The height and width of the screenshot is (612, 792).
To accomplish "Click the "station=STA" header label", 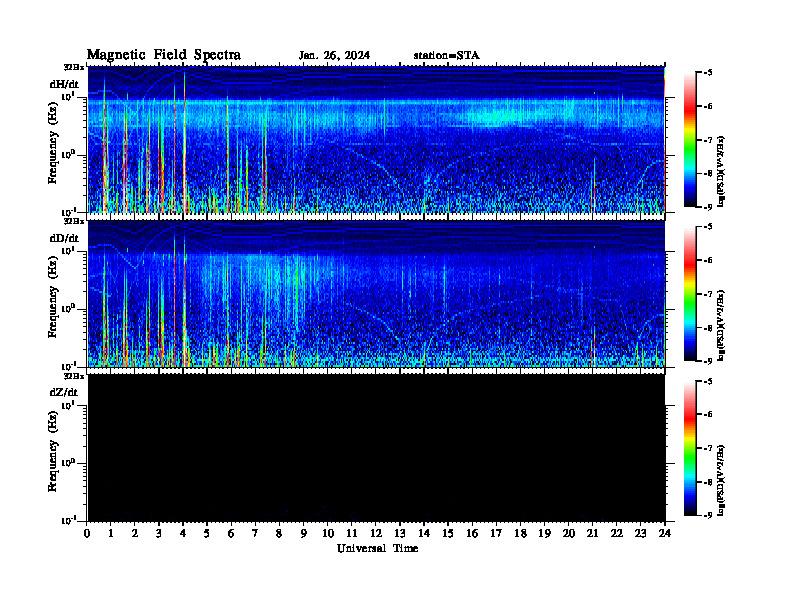I will coord(446,56).
